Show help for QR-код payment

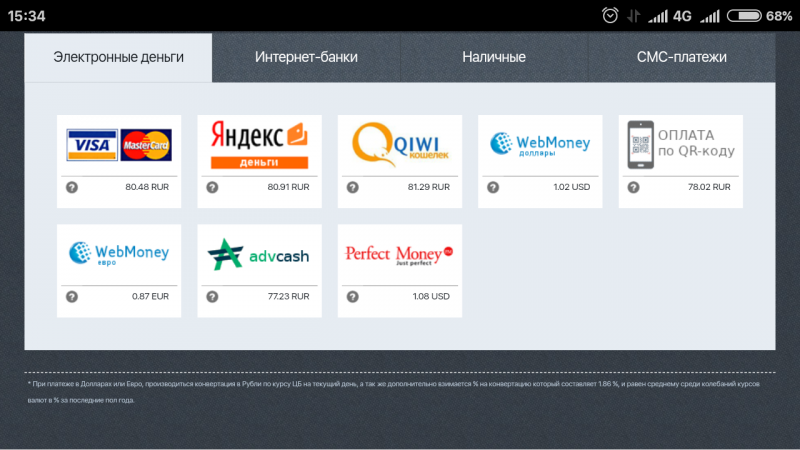tap(633, 187)
